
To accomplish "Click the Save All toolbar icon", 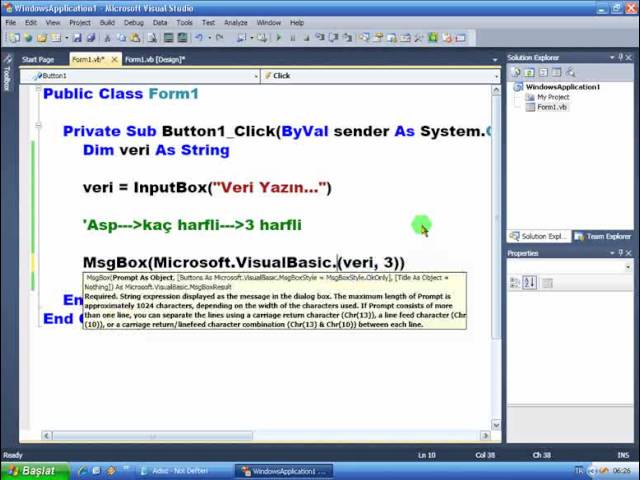I will [91, 38].
